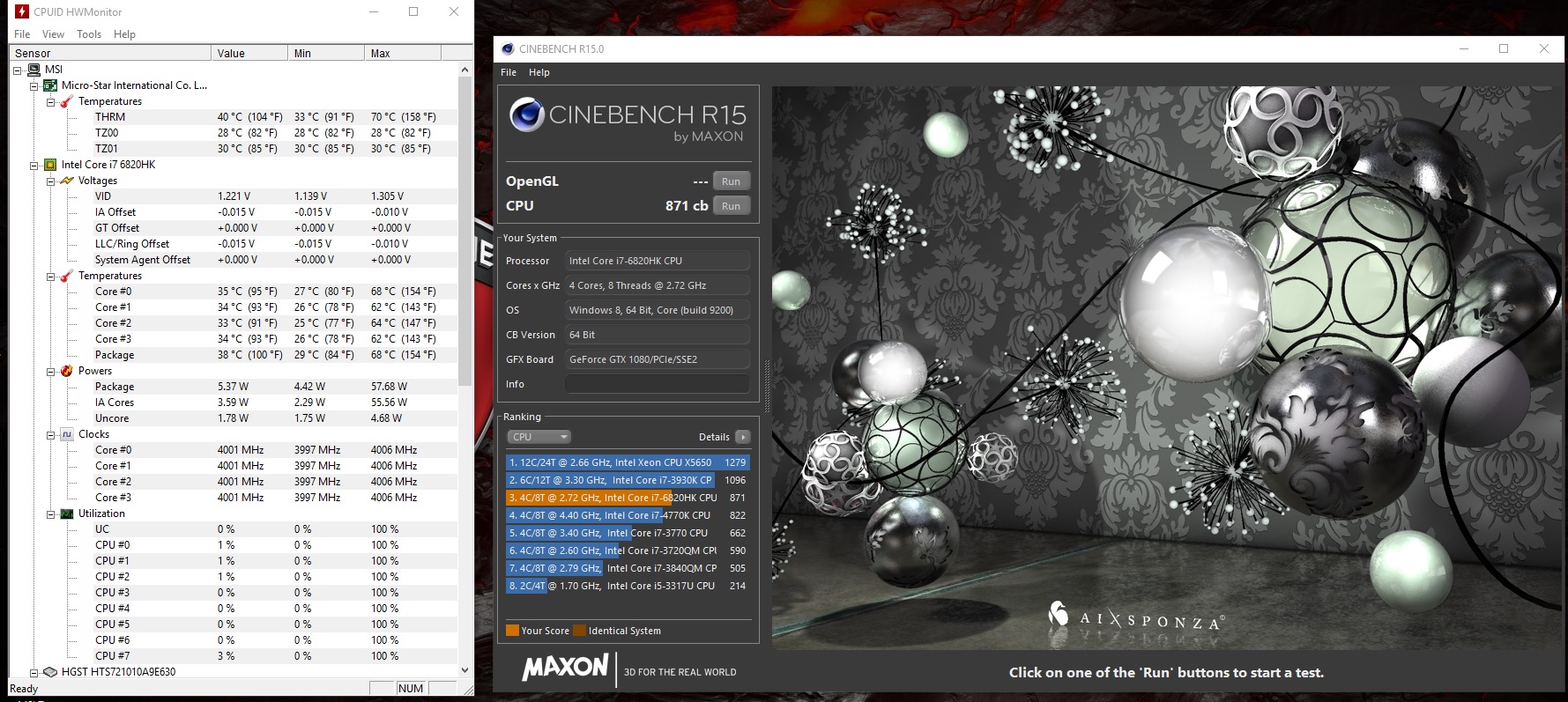This screenshot has height=702, width=1568.
Task: Click the orange Your Score legend swatch
Action: click(512, 631)
